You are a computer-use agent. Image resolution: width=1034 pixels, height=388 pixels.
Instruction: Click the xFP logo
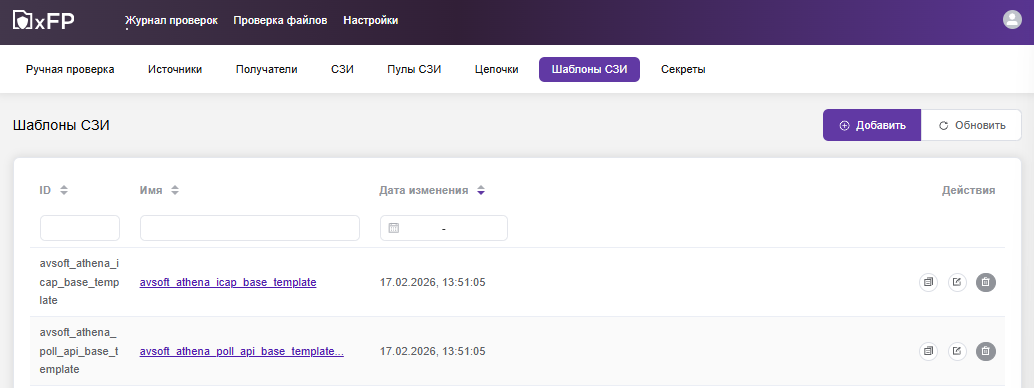(x=44, y=20)
